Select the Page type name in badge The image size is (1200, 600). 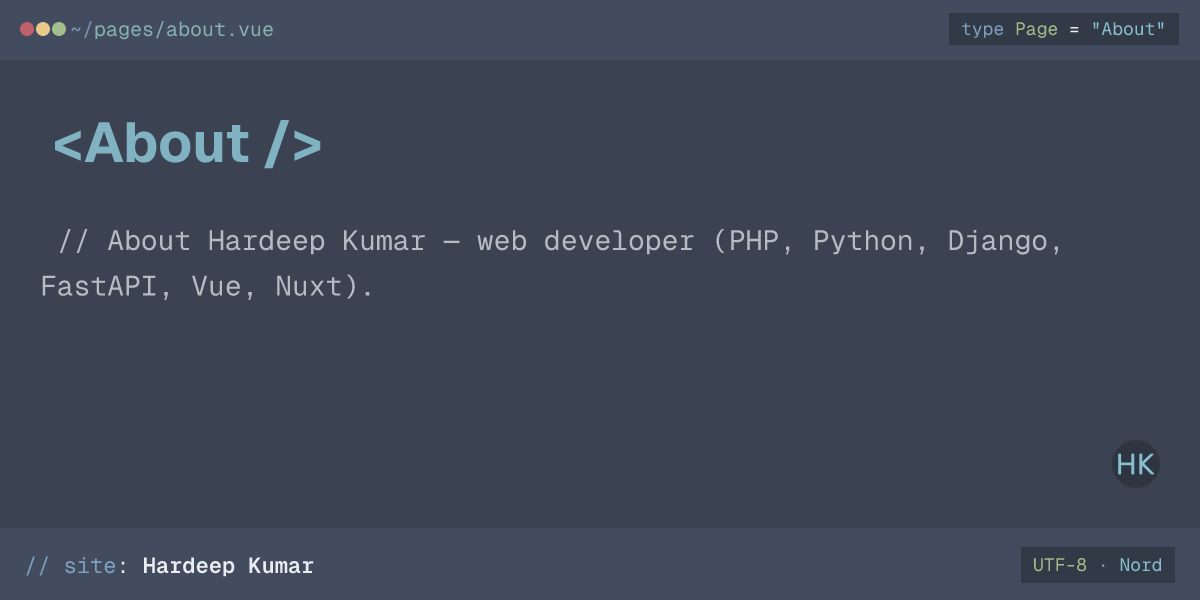click(x=1036, y=29)
